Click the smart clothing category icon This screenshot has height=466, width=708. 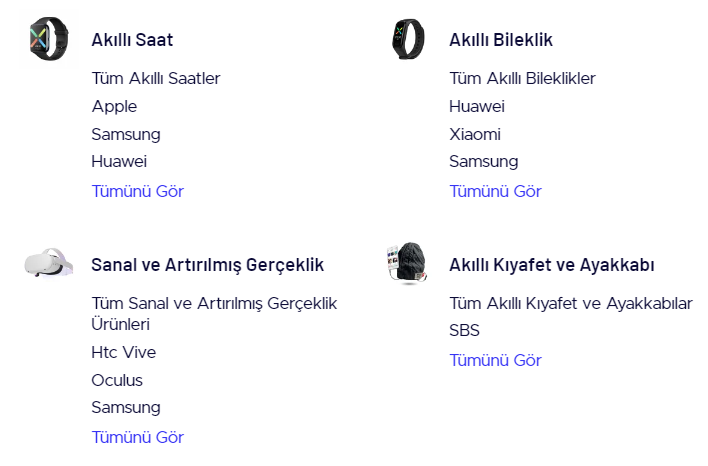click(406, 263)
